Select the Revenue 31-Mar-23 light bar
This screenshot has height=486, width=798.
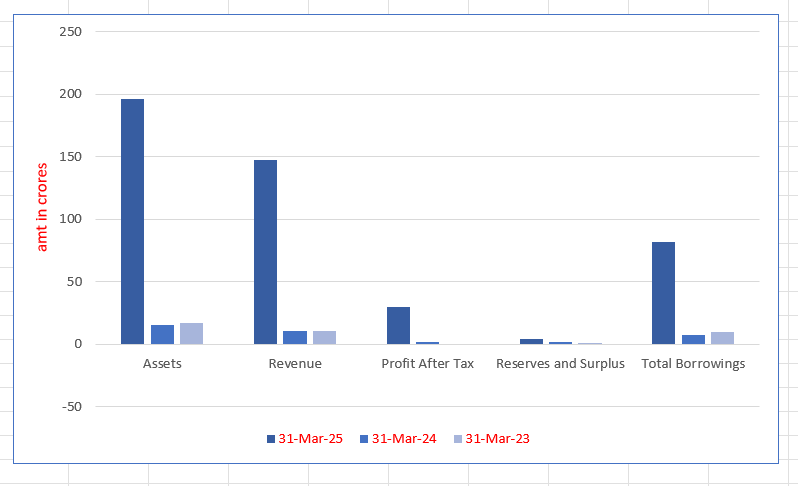pyautogui.click(x=324, y=338)
